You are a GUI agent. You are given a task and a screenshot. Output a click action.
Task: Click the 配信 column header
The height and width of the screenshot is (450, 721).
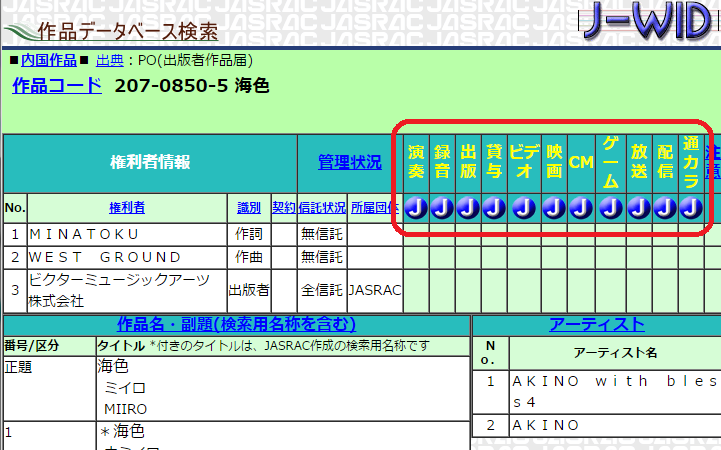pos(665,162)
